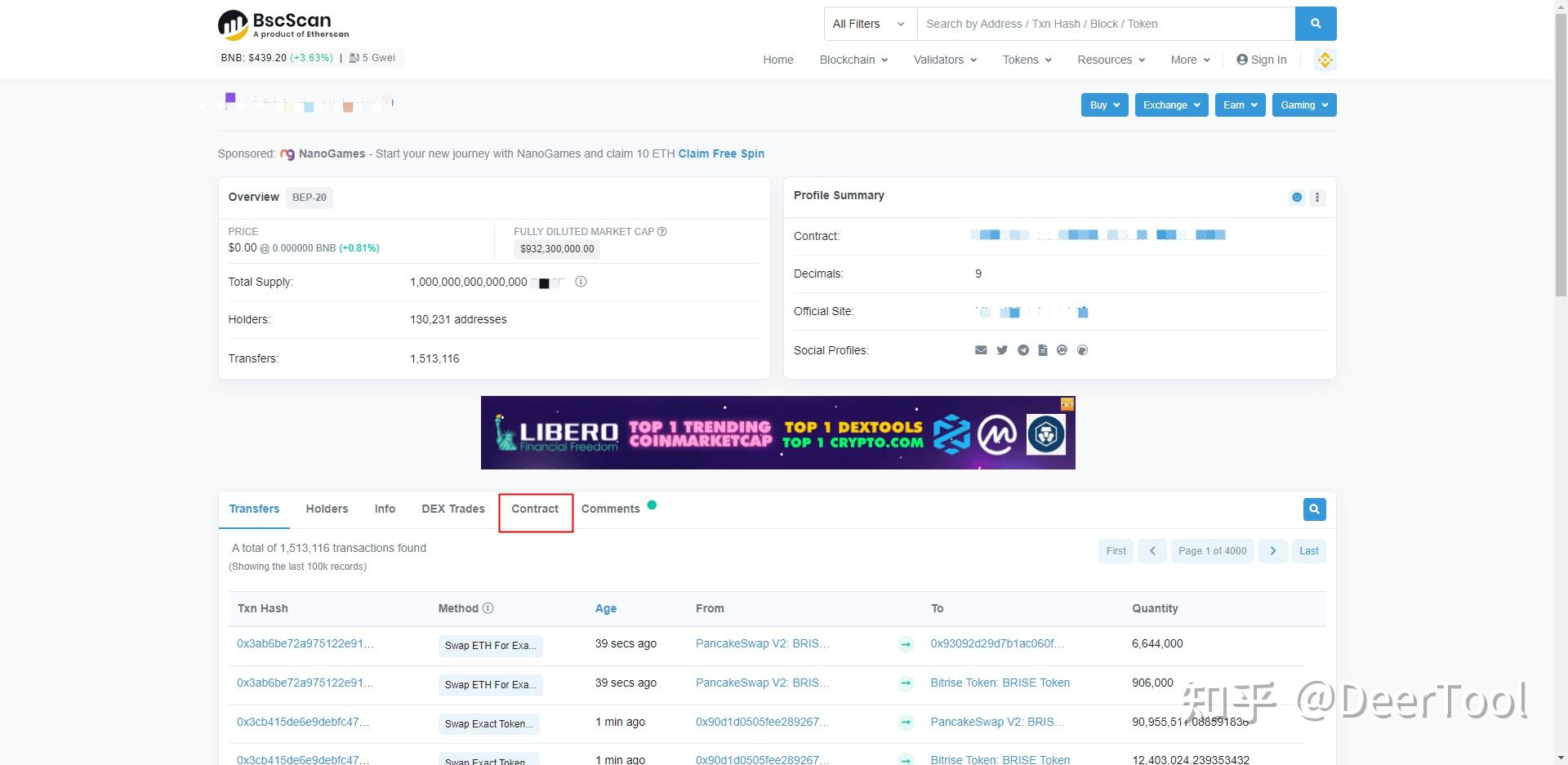The width and height of the screenshot is (1568, 765).
Task: Open the All Filters dropdown
Action: coord(871,24)
